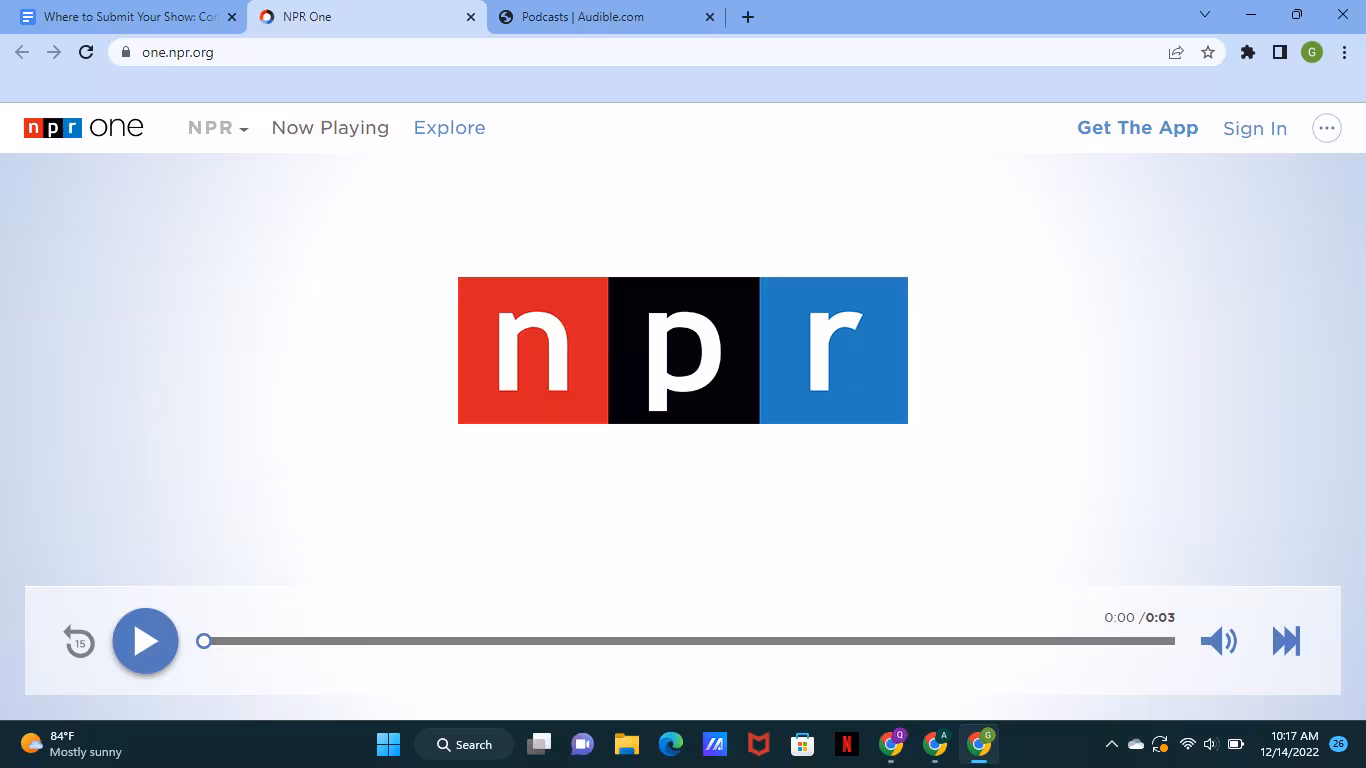Skip to the next story
This screenshot has width=1366, height=768.
click(1286, 641)
